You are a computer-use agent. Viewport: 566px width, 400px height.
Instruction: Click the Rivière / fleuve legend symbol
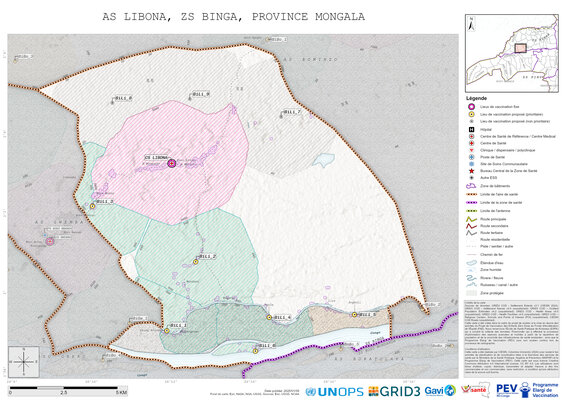coord(471,278)
